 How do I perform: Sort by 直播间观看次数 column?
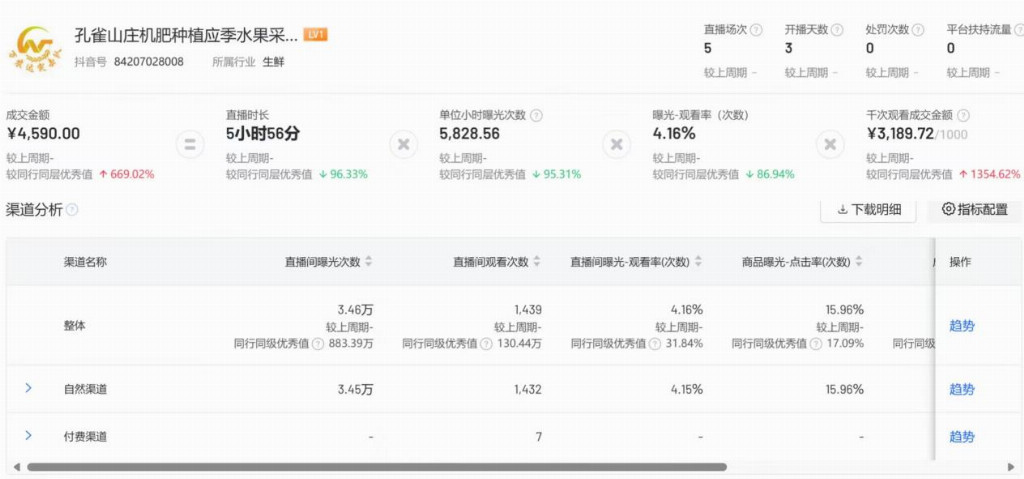(537, 262)
